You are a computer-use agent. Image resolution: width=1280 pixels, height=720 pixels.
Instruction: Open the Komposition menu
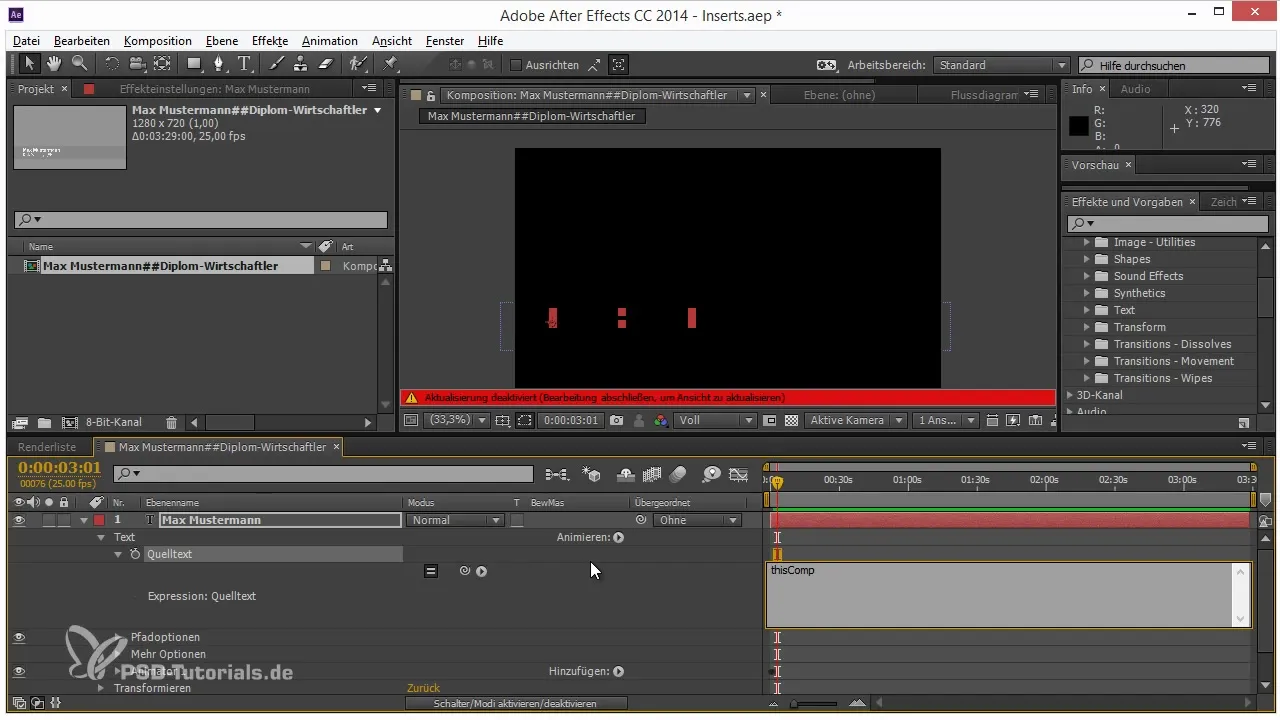click(157, 41)
